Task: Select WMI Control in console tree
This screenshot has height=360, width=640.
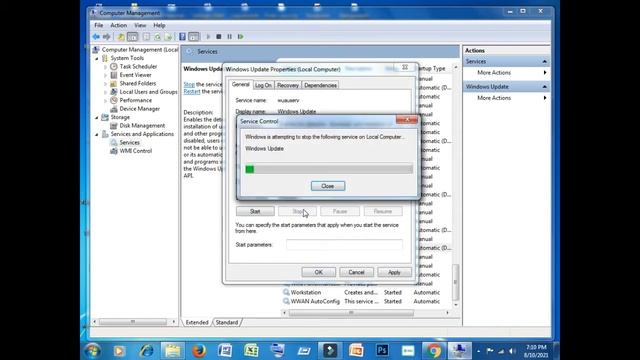Action: (136, 151)
